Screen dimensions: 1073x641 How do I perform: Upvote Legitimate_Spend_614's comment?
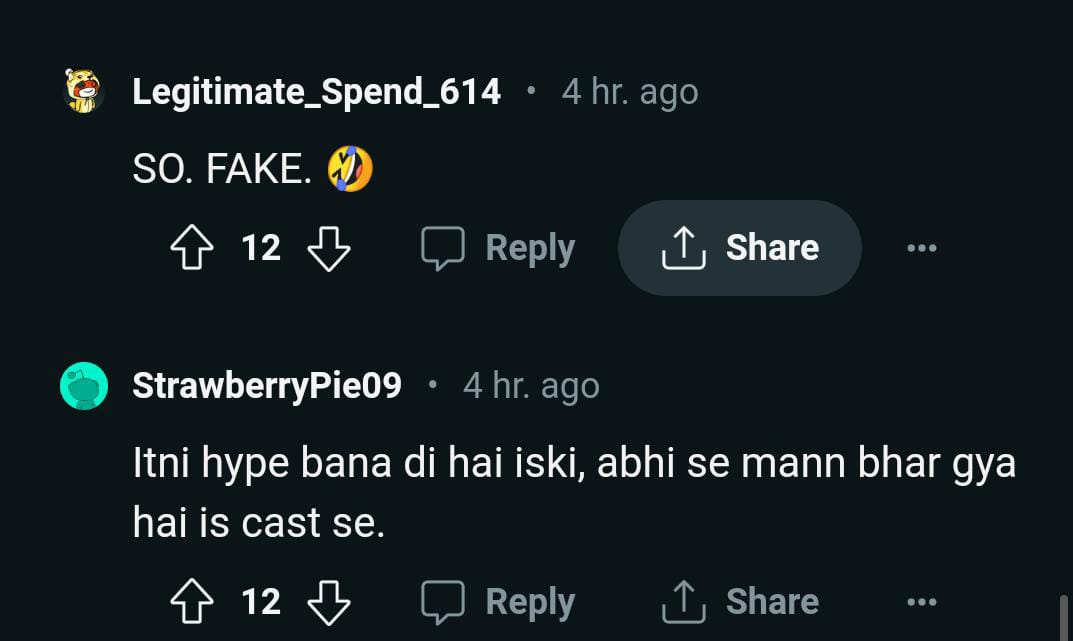(x=192, y=248)
